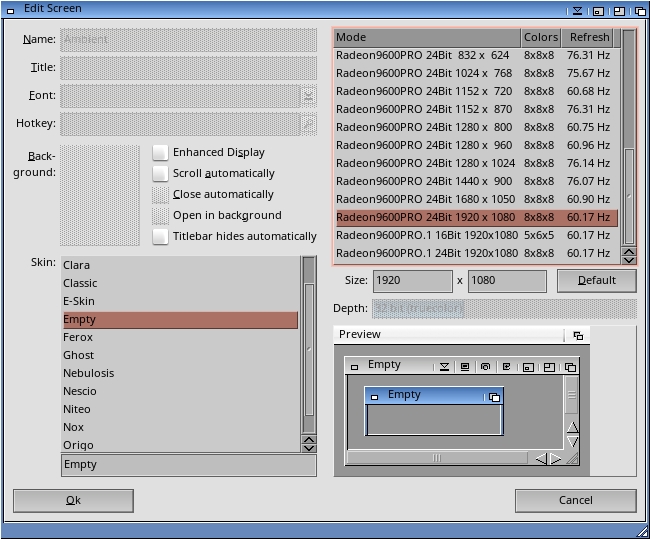This screenshot has height=539, width=650.
Task: Click iconify gadget in Edit Screen titlebar
Action: tap(577, 11)
